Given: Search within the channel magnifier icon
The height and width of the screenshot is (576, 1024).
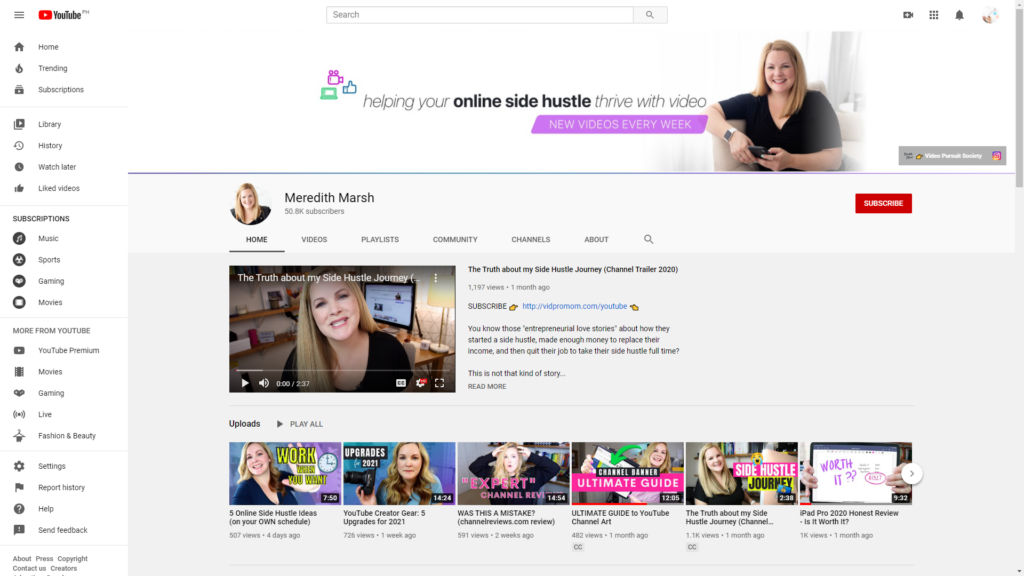Looking at the screenshot, I should pyautogui.click(x=648, y=239).
